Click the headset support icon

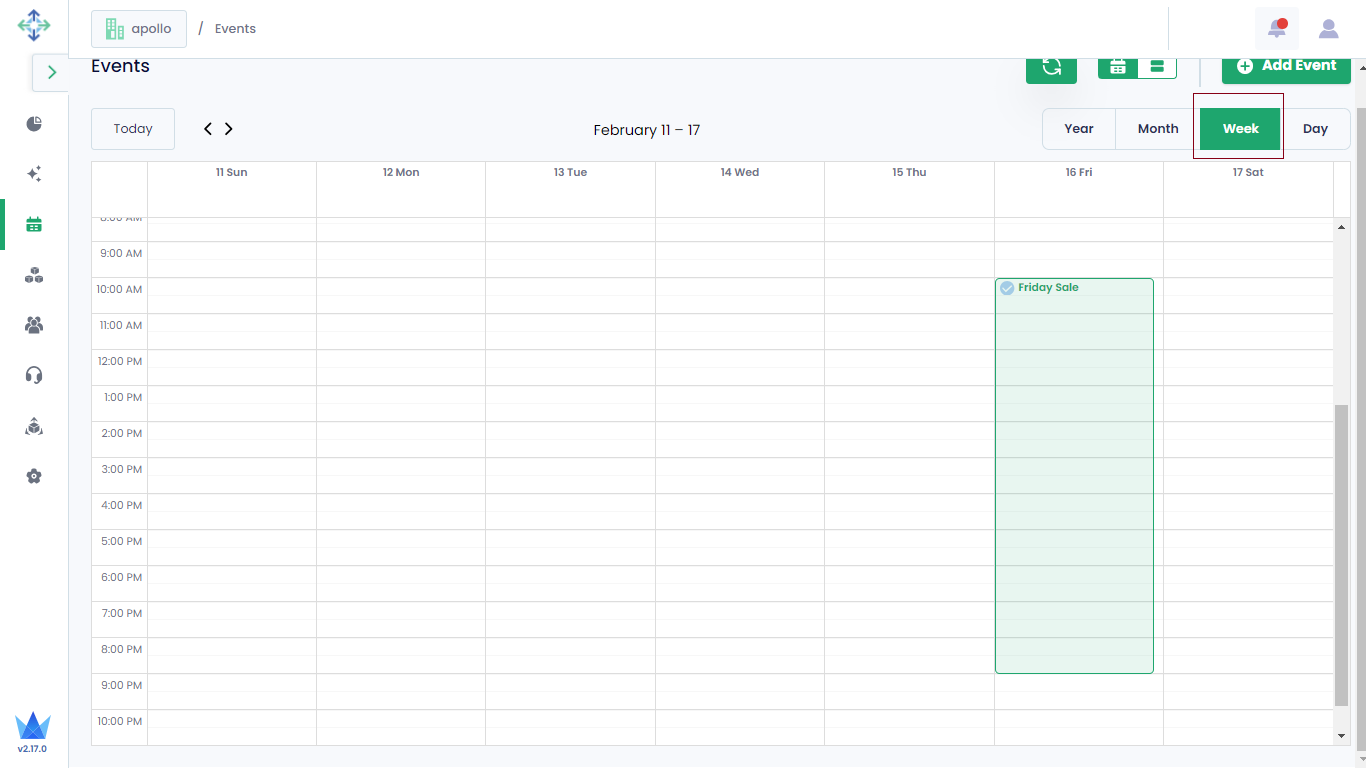34,375
